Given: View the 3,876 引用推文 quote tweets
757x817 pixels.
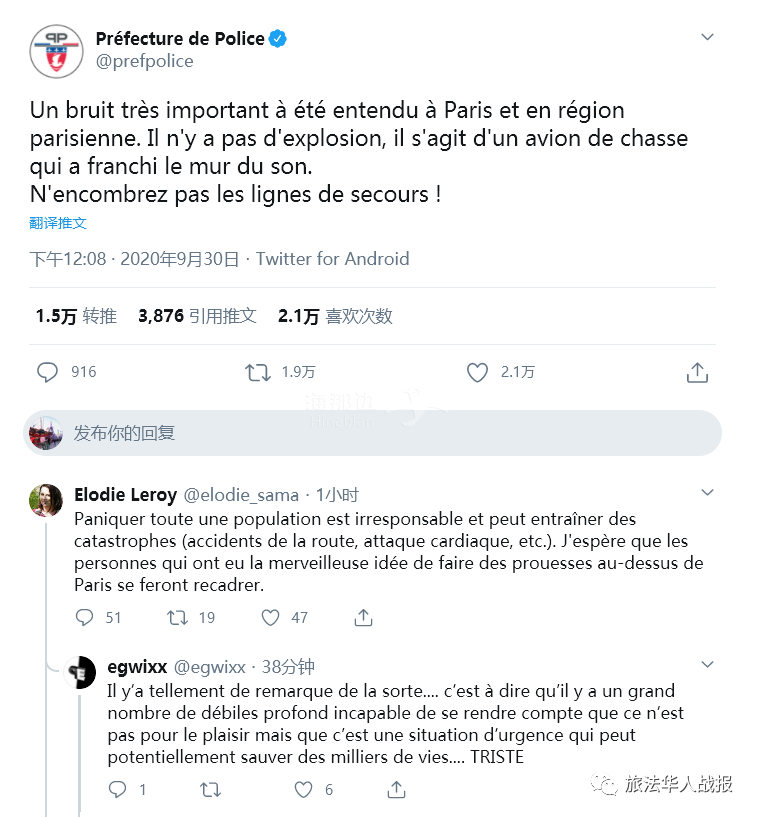Looking at the screenshot, I should tap(197, 316).
